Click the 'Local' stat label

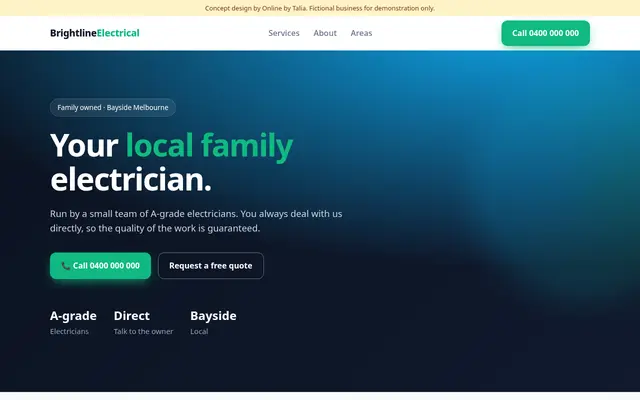click(x=199, y=331)
